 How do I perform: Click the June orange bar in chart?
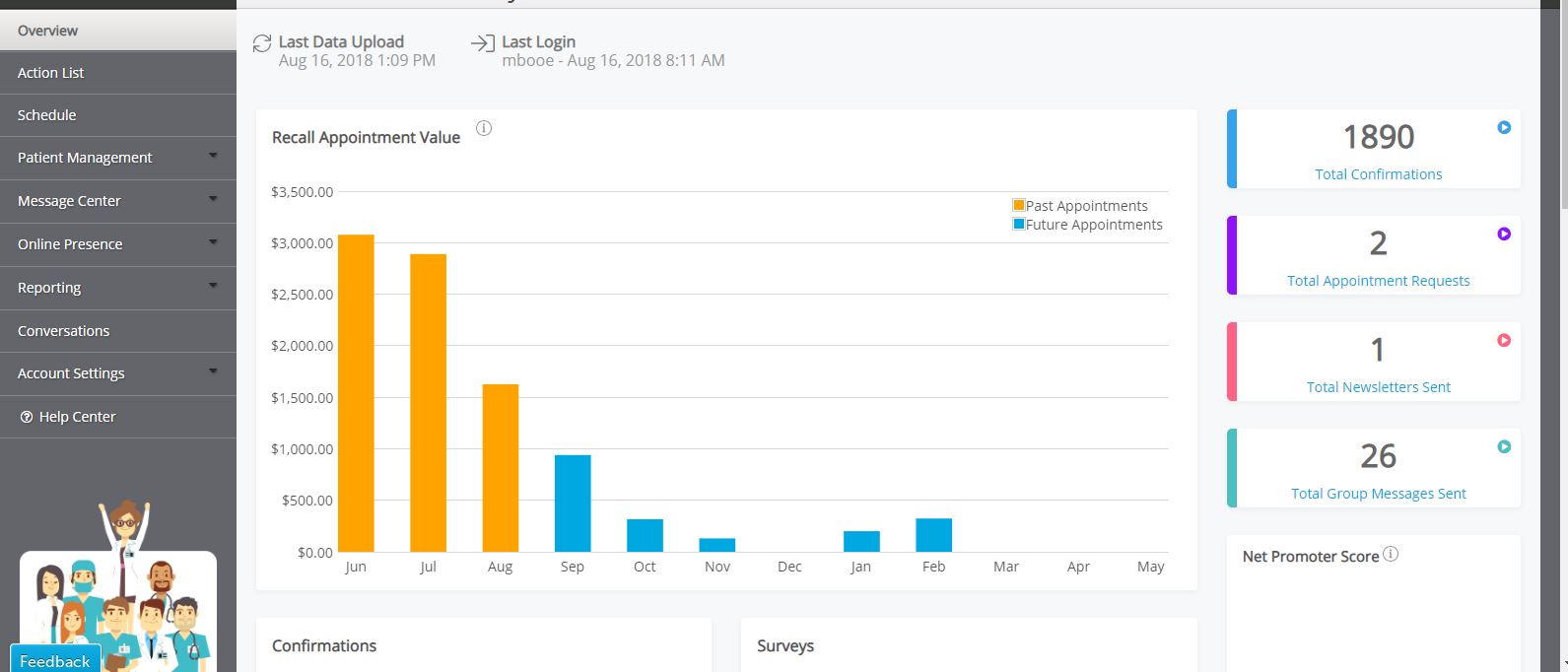point(356,393)
